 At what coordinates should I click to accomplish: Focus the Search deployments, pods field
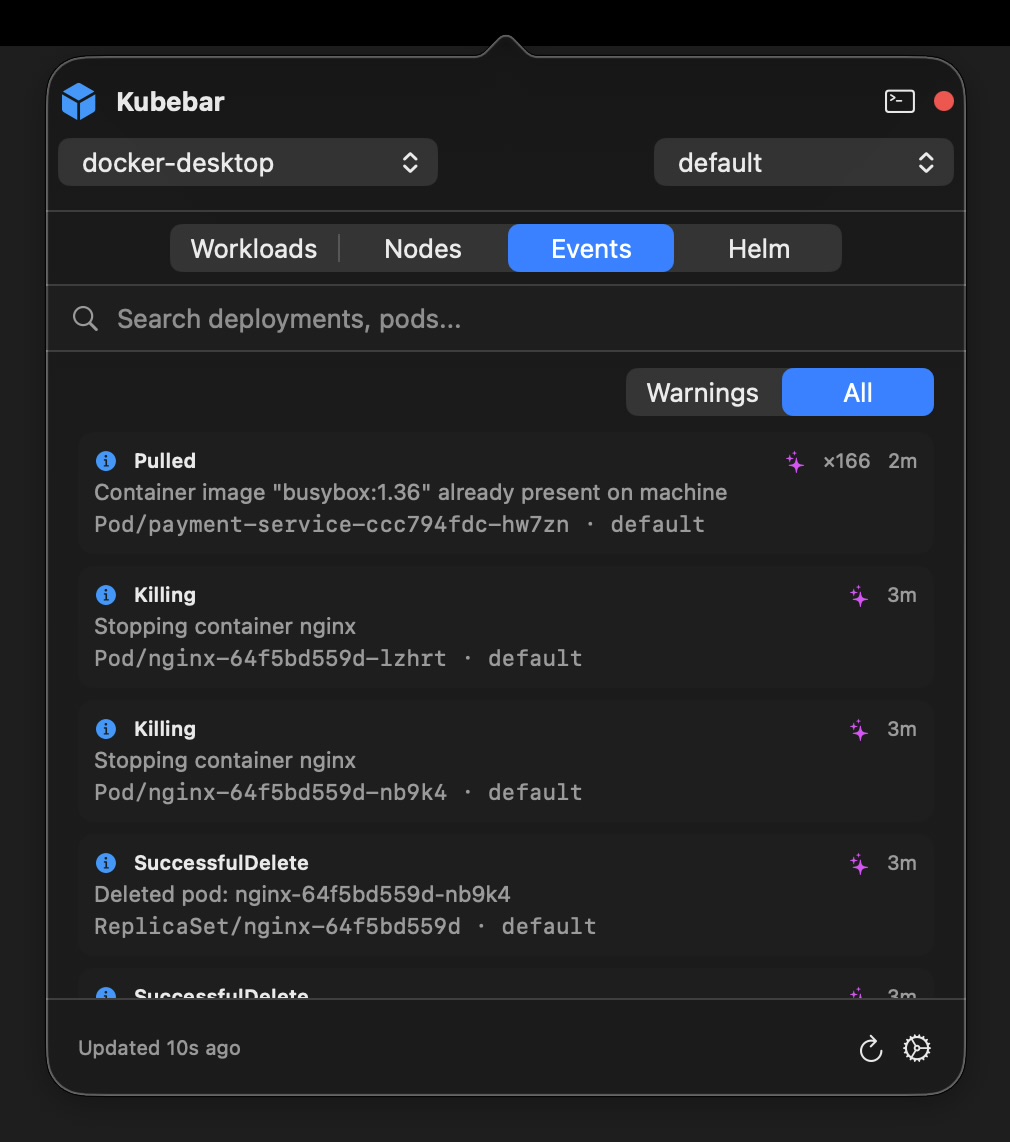506,318
